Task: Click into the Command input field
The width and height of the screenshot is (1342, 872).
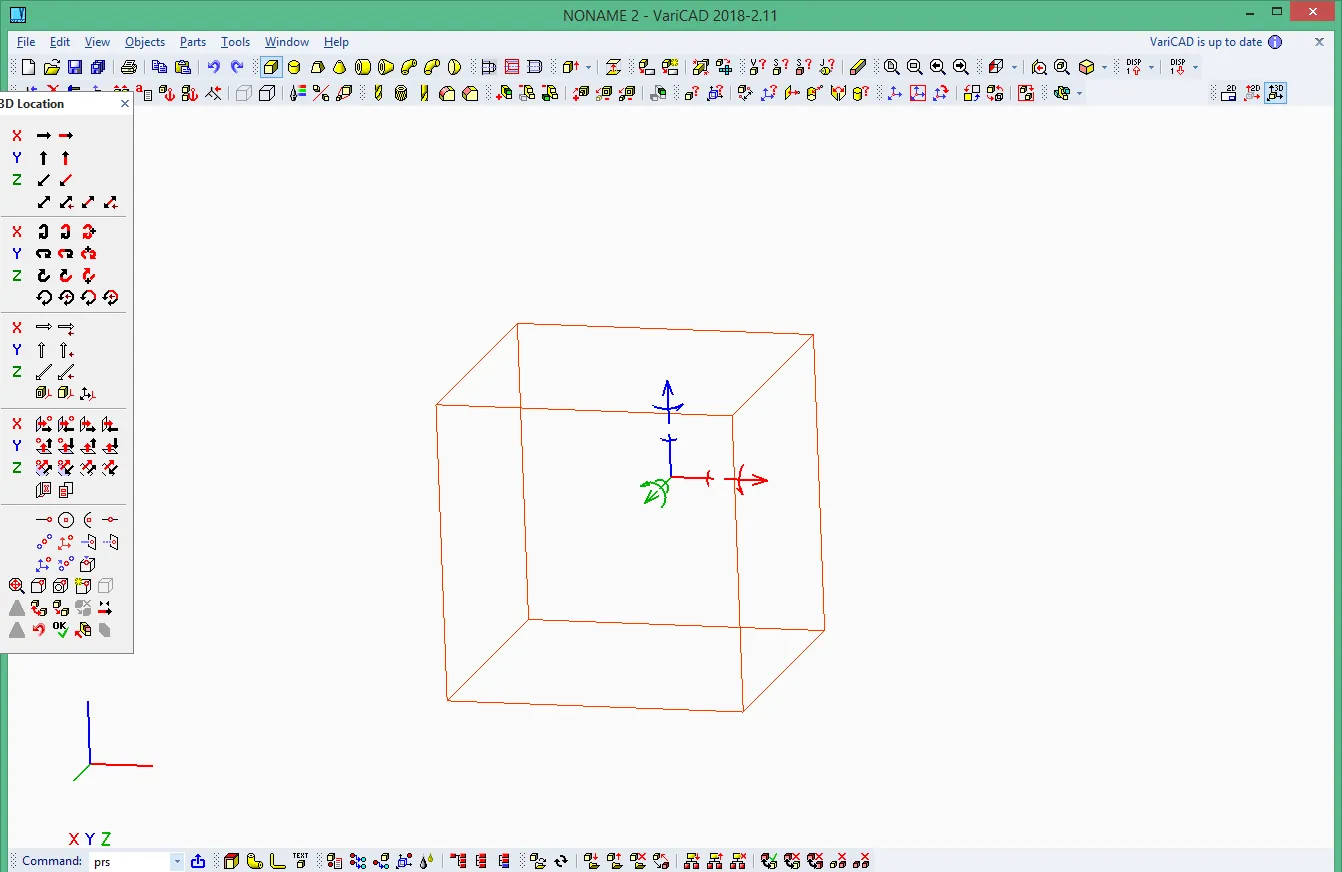Action: (131, 861)
